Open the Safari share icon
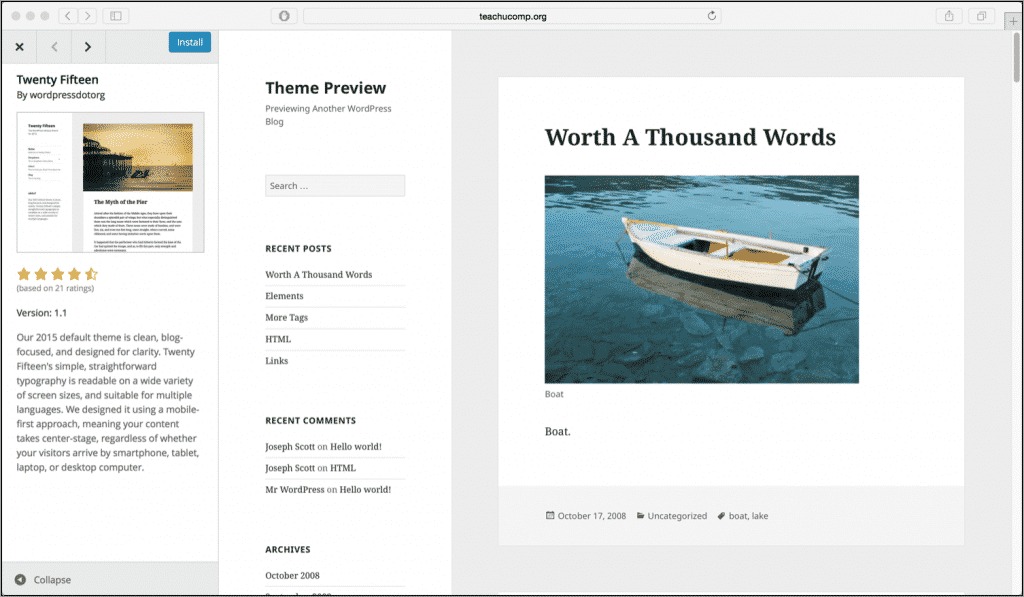The image size is (1024, 597). click(949, 16)
